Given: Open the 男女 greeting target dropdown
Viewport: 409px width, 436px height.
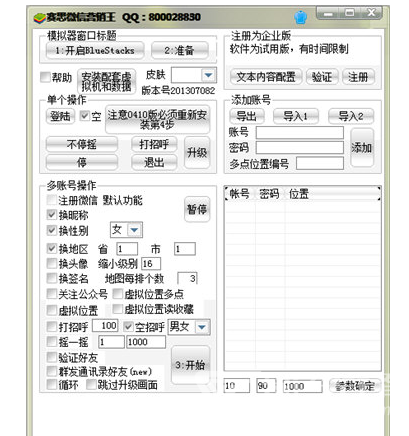Looking at the screenshot, I should pyautogui.click(x=202, y=327).
